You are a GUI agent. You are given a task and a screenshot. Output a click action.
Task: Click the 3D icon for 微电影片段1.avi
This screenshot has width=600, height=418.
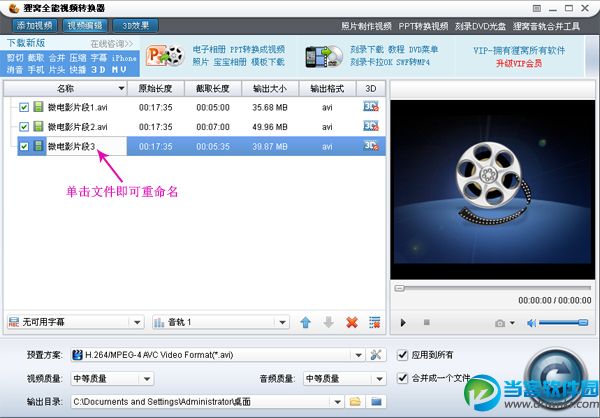pos(371,106)
